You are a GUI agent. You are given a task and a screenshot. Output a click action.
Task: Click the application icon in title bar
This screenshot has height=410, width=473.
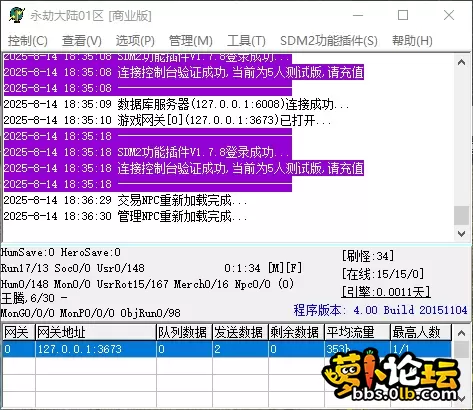[17, 15]
